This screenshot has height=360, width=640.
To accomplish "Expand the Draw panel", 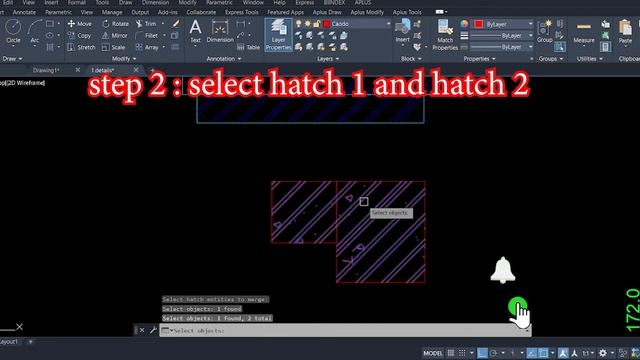I will 12,59.
